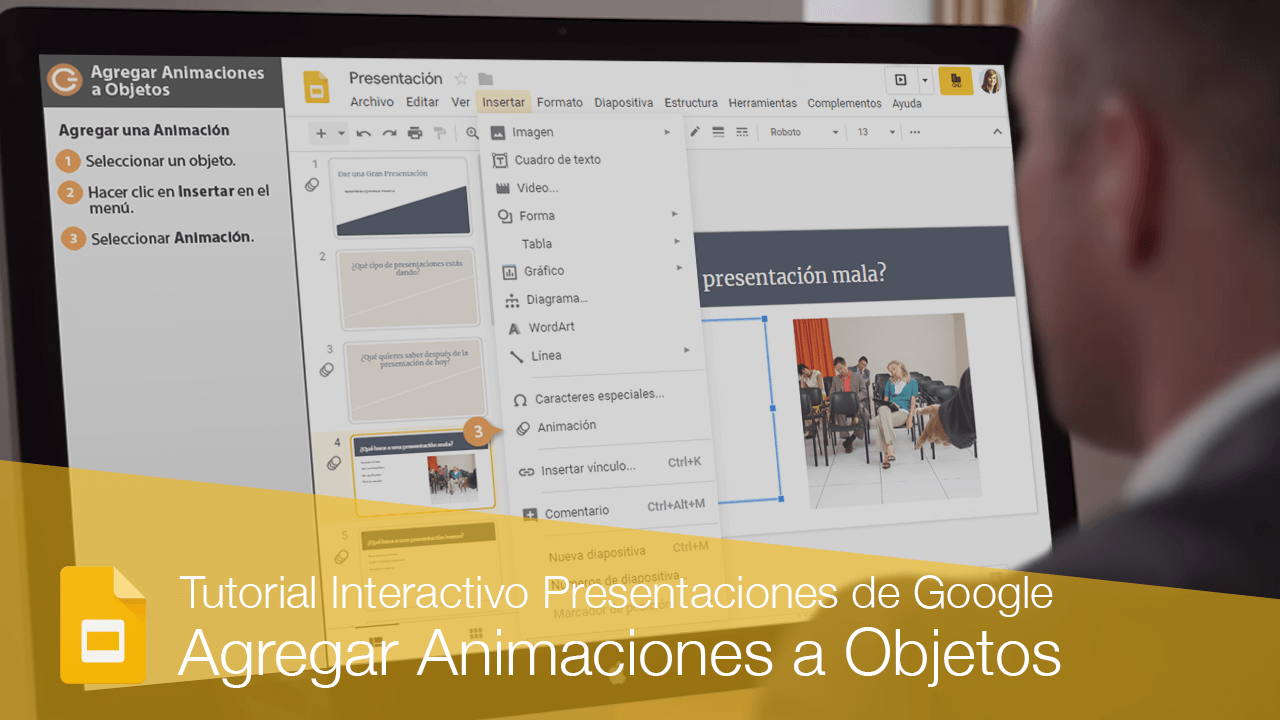Screen dimensions: 1280x720
Task: Expand the Gráfico submenu
Action: pyautogui.click(x=592, y=271)
